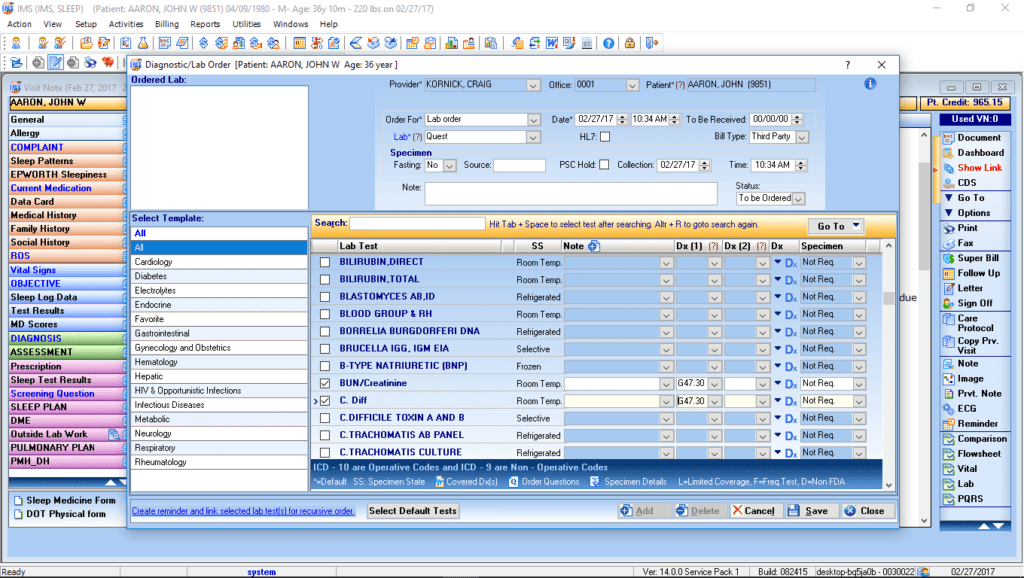Open the Help question mark toolbar icon
The image size is (1024, 578).
point(608,43)
